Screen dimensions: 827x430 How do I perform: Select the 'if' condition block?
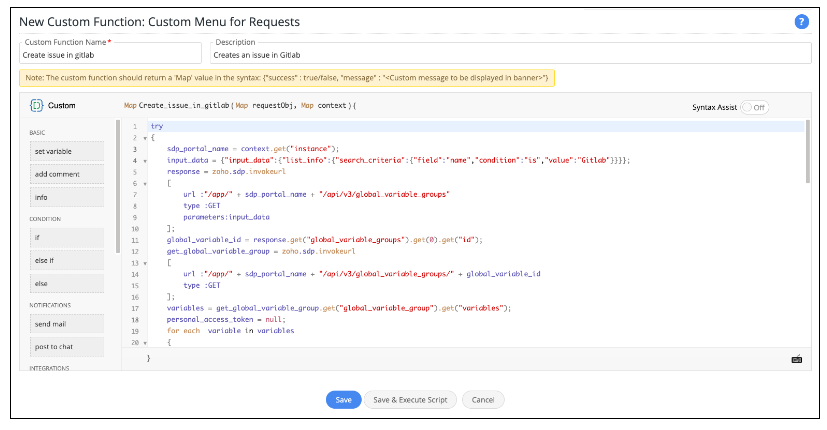[67, 237]
